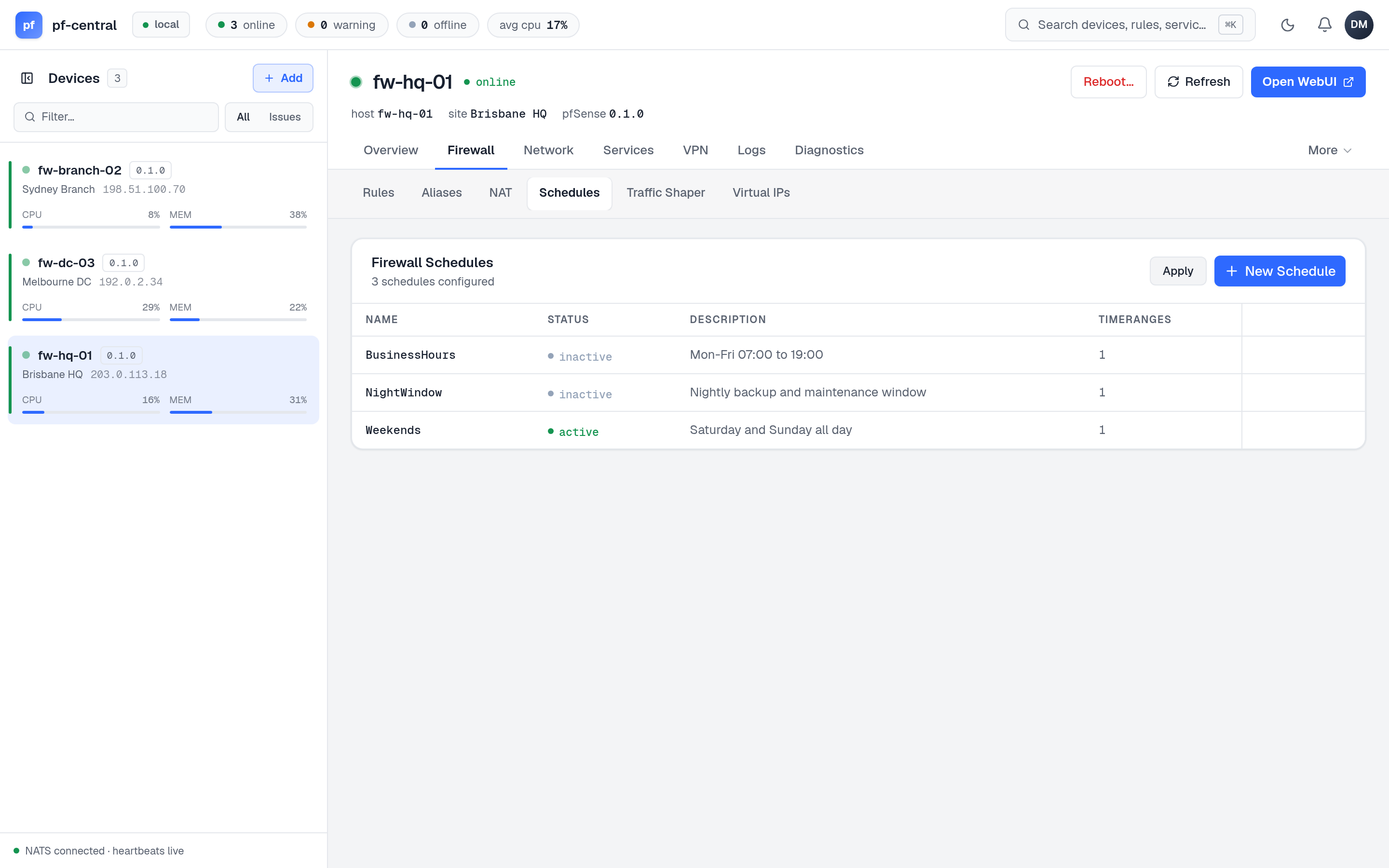Toggle dark mode moon icon
The width and height of the screenshot is (1389, 868).
(x=1287, y=25)
